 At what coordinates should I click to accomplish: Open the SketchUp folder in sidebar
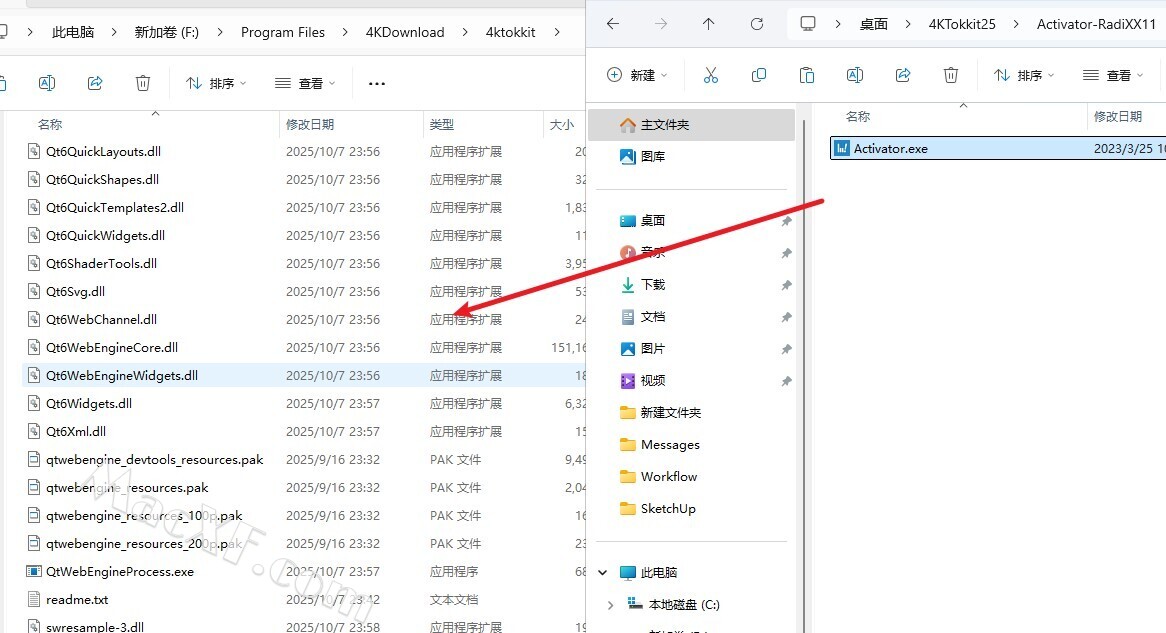pyautogui.click(x=667, y=509)
